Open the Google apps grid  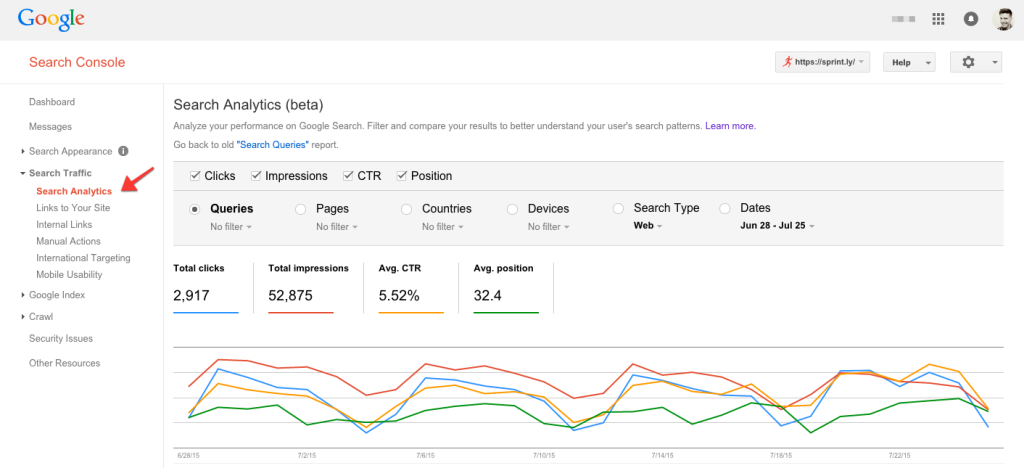[x=938, y=19]
